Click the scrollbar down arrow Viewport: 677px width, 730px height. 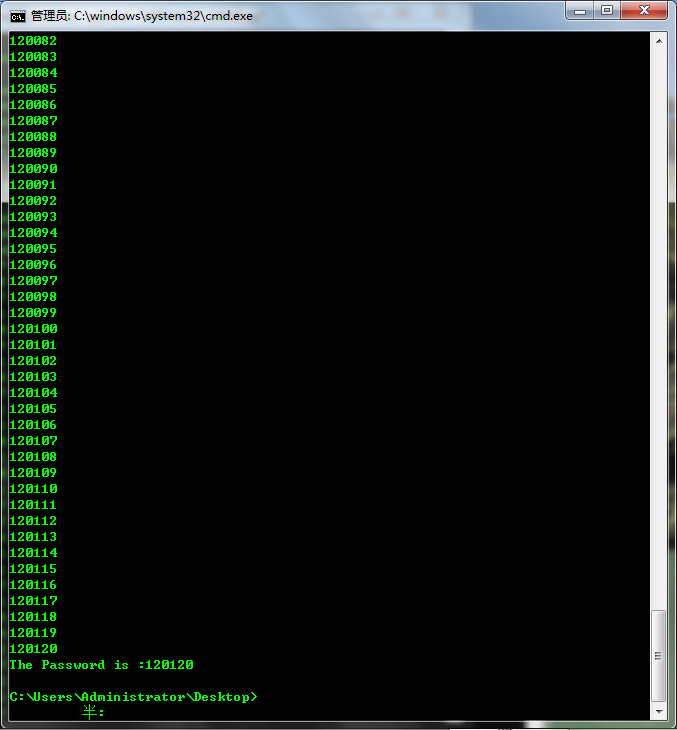pos(659,711)
